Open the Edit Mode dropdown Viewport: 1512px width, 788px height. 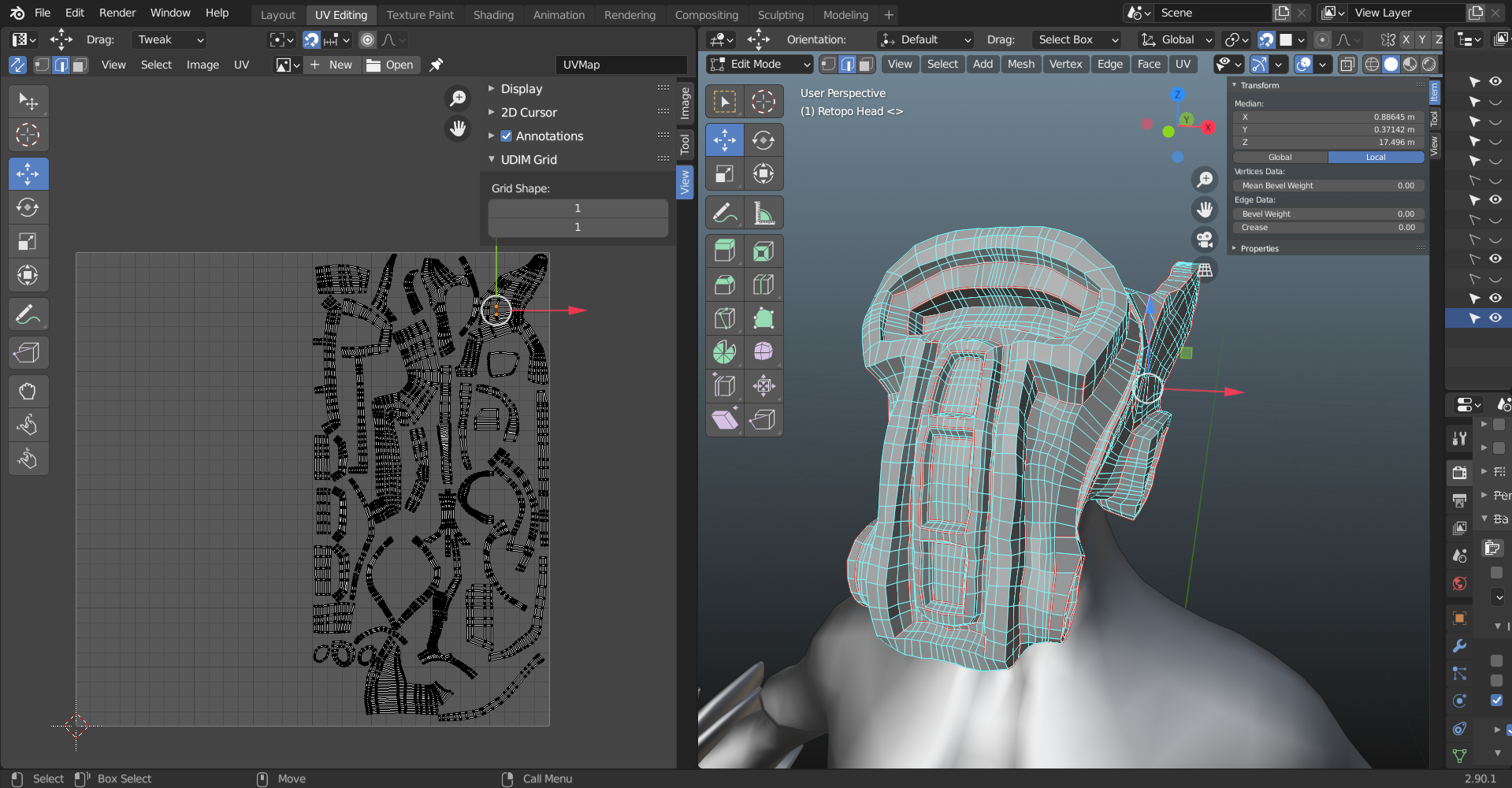pyautogui.click(x=760, y=65)
